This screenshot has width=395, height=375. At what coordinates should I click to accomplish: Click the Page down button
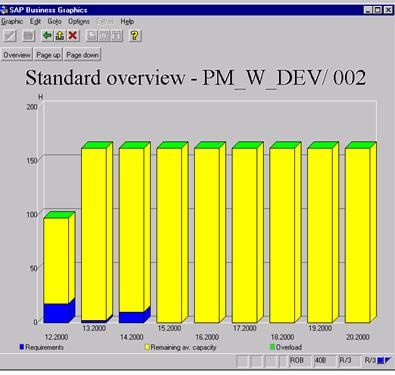tap(82, 55)
